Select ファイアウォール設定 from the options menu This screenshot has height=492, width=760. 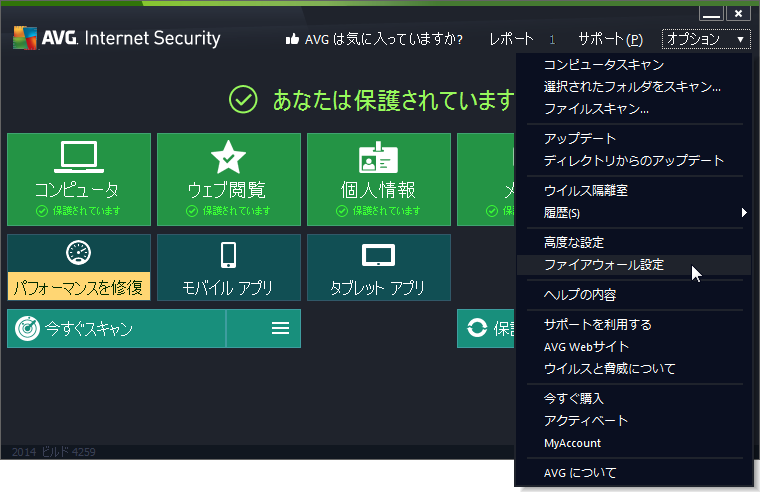603,265
